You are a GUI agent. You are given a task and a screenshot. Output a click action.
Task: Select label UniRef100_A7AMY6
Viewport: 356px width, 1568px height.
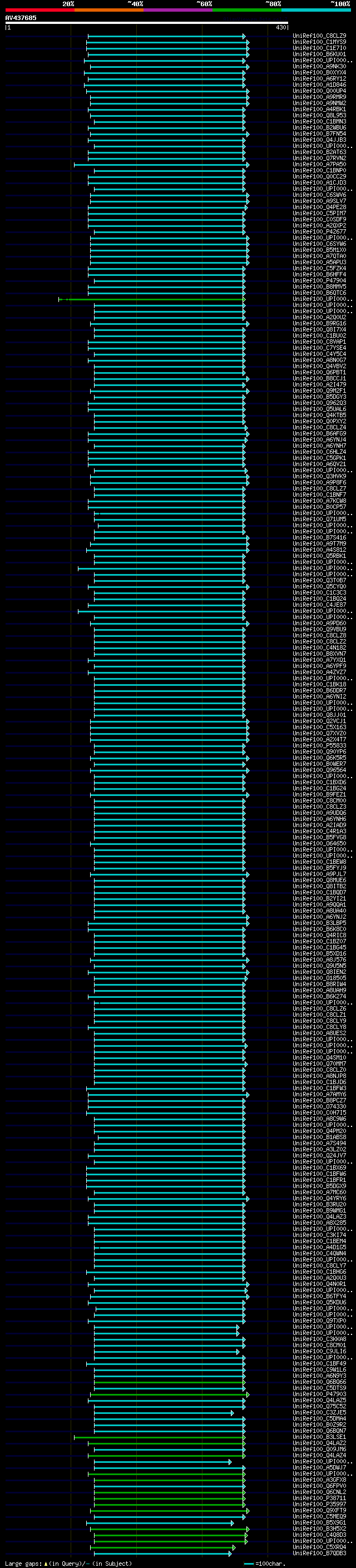319,1095
